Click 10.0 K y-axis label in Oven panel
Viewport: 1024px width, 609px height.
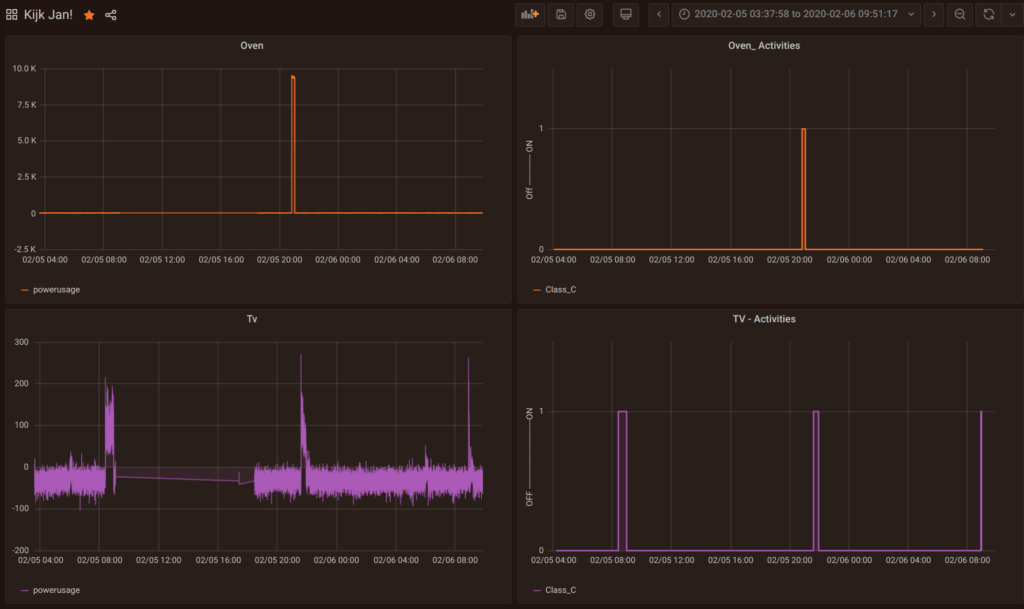pyautogui.click(x=24, y=69)
